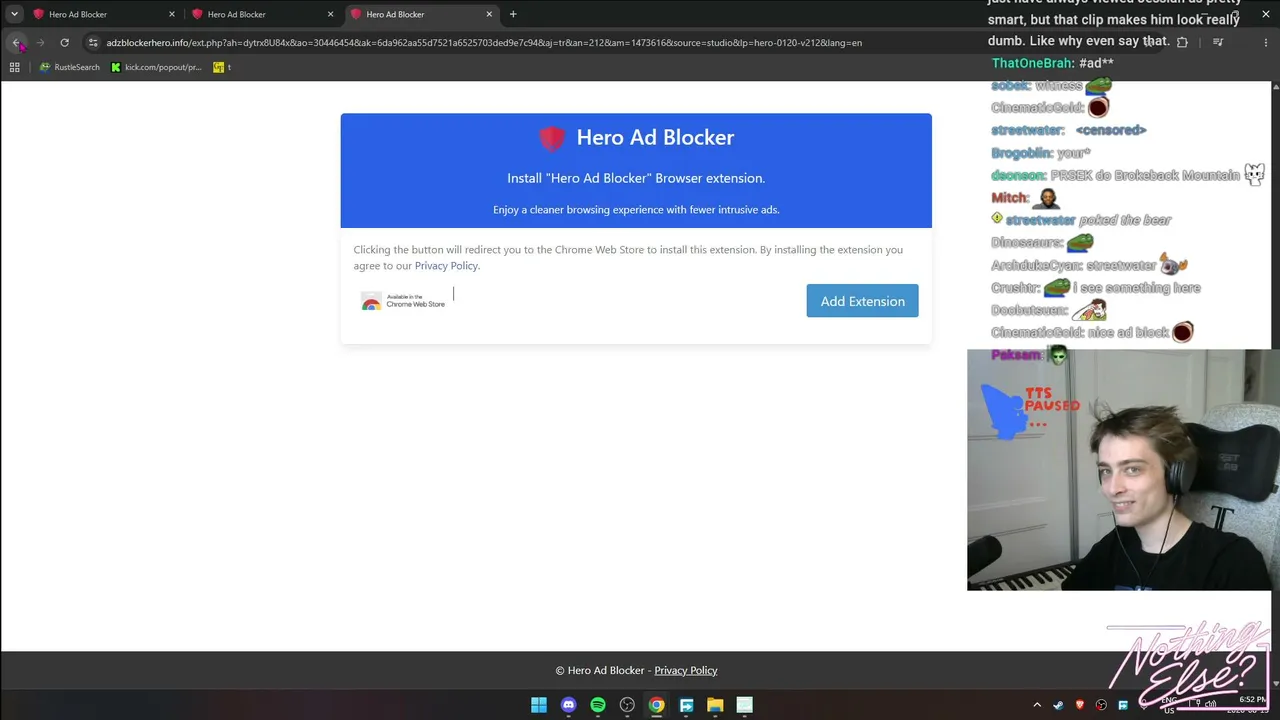Click the Brave icon in system tray
This screenshot has height=720, width=1280.
pyautogui.click(x=1079, y=705)
